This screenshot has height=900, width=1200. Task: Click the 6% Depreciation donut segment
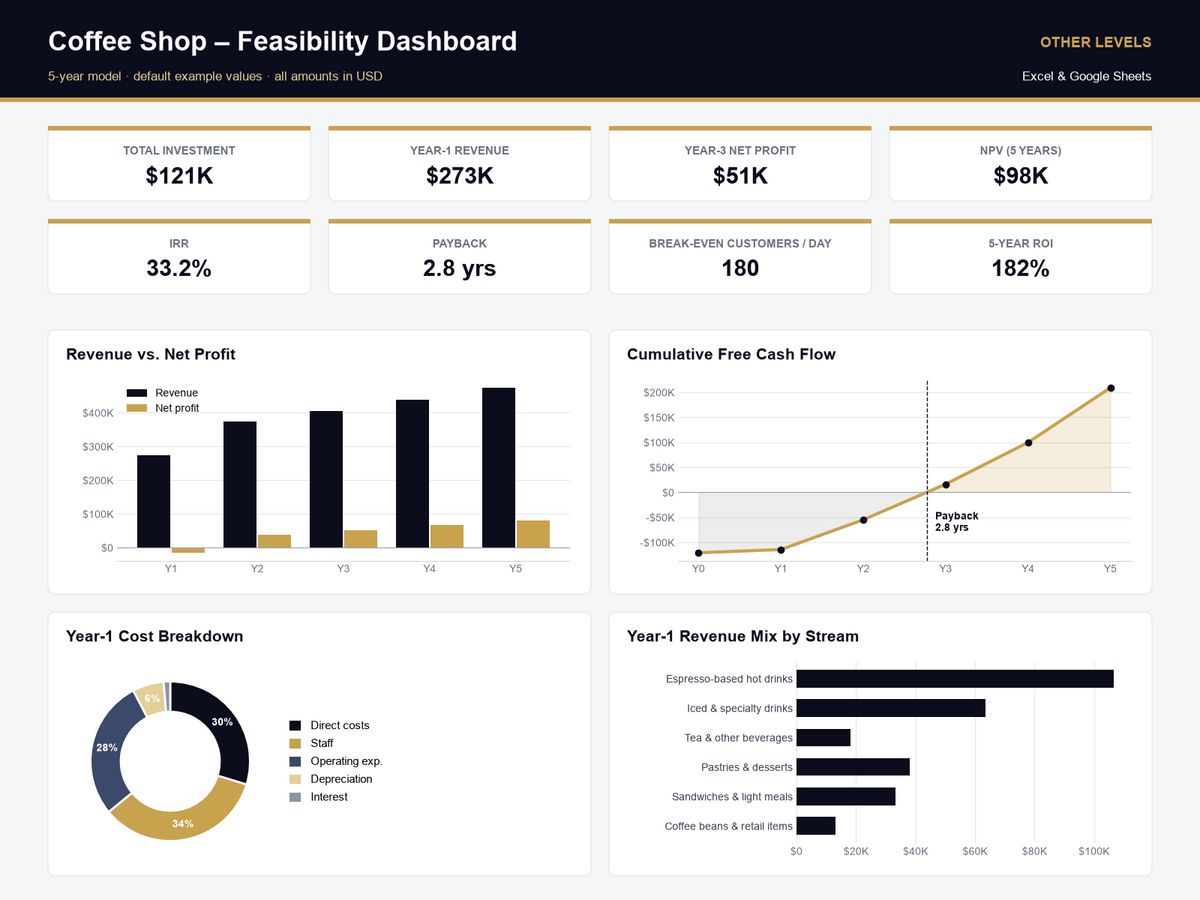pyautogui.click(x=152, y=698)
